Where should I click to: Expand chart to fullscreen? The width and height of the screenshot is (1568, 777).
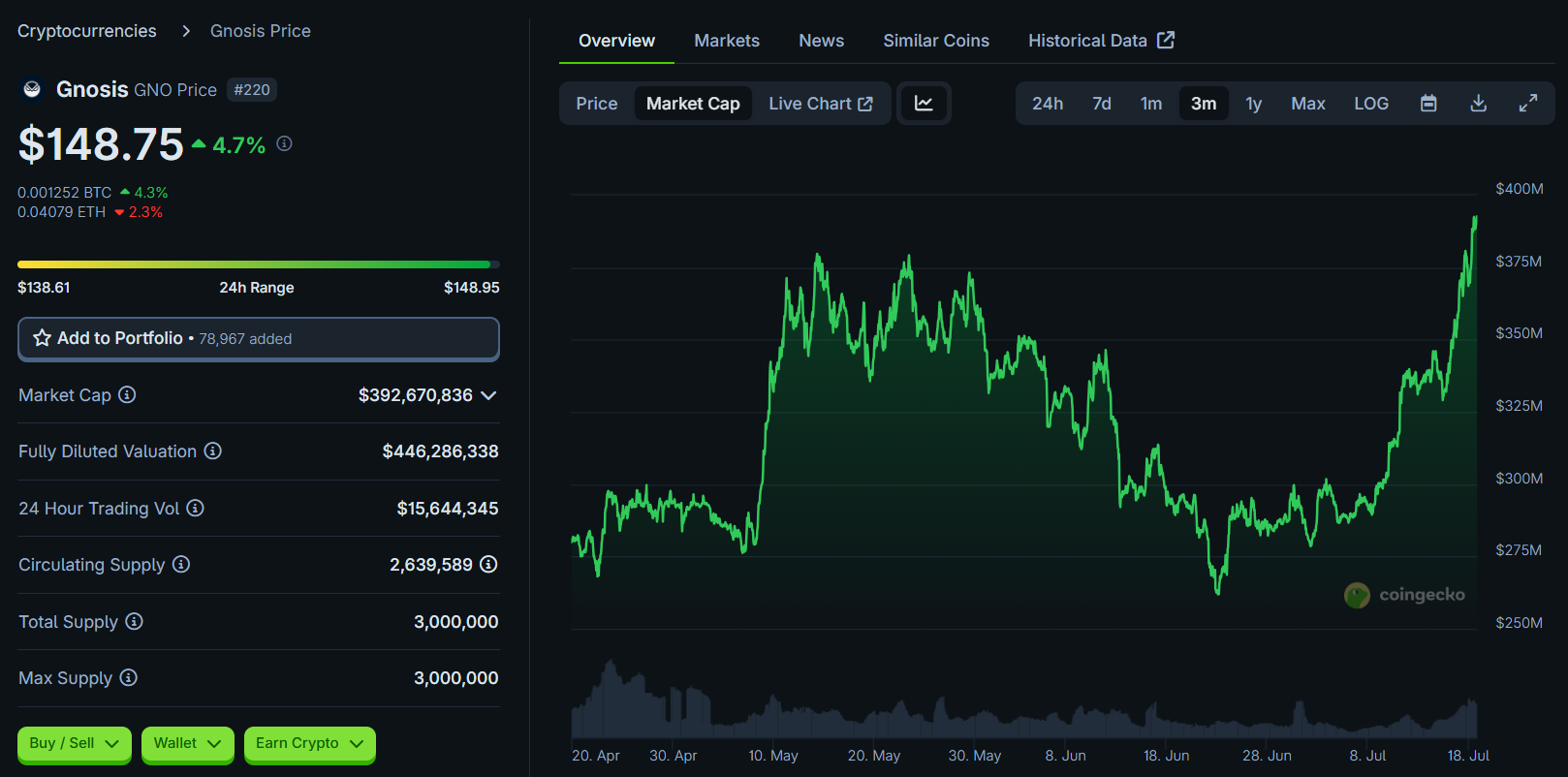[x=1527, y=104]
